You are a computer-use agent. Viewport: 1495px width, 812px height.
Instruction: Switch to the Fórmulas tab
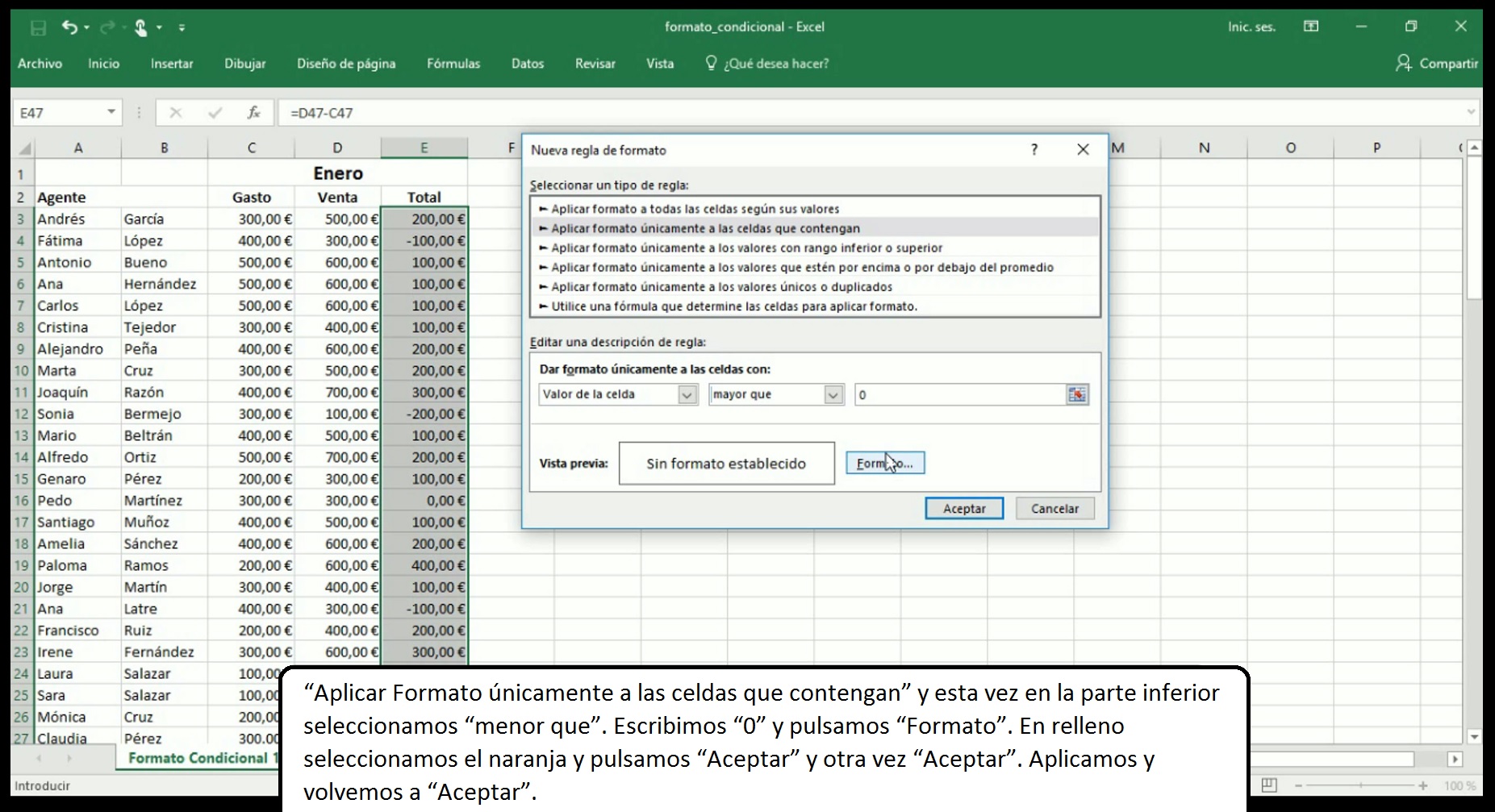tap(453, 63)
